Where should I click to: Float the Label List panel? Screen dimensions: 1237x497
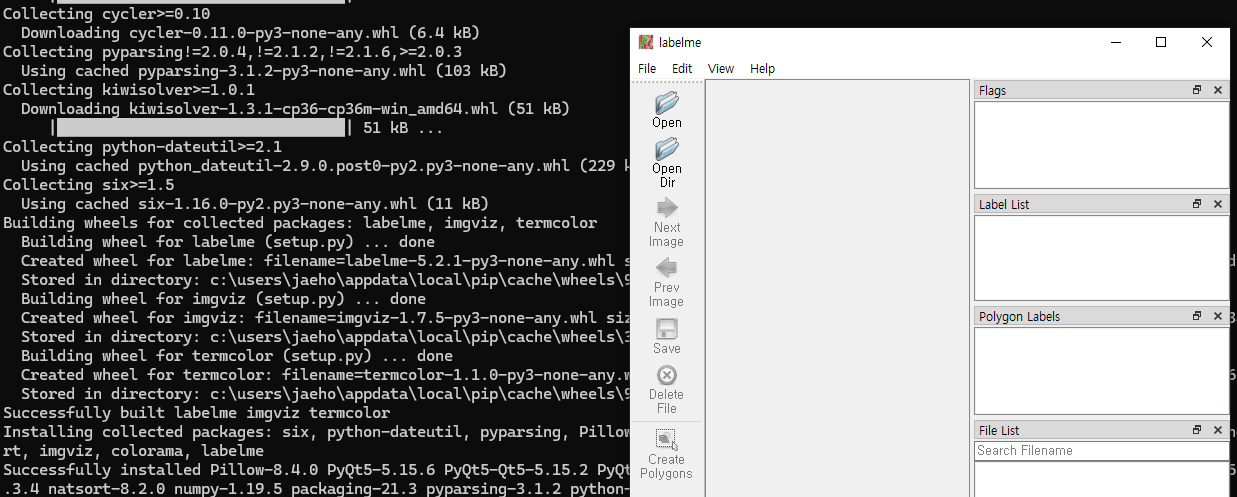1197,204
